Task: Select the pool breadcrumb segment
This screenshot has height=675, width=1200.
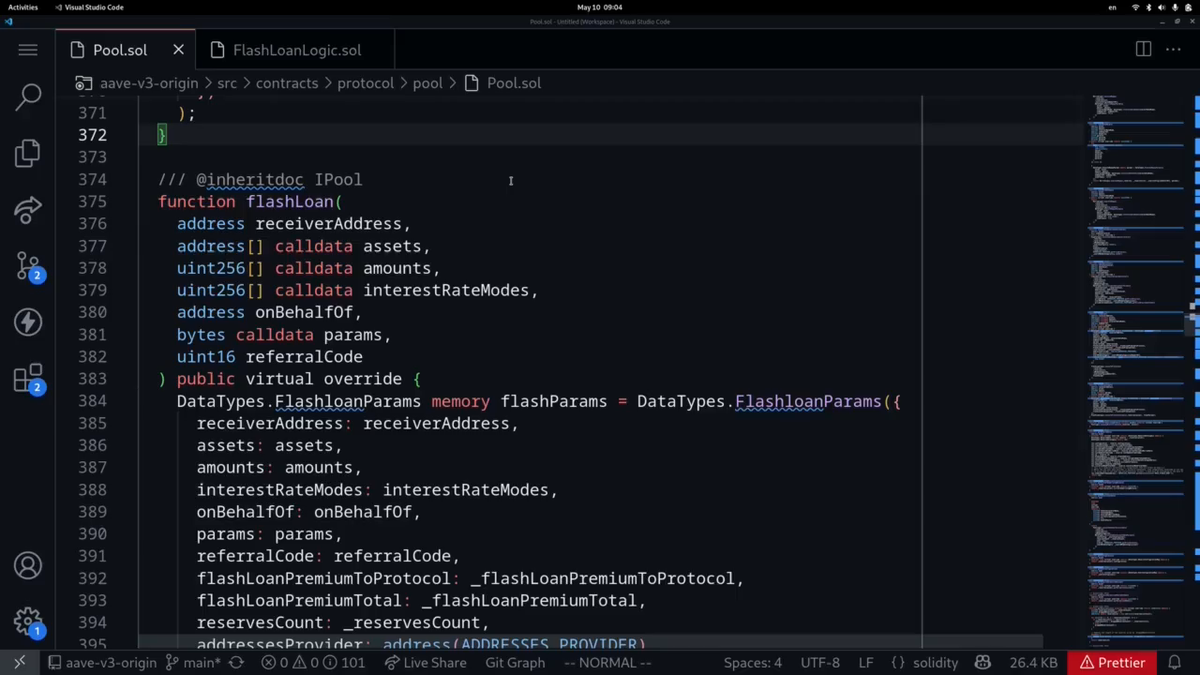Action: click(x=427, y=83)
